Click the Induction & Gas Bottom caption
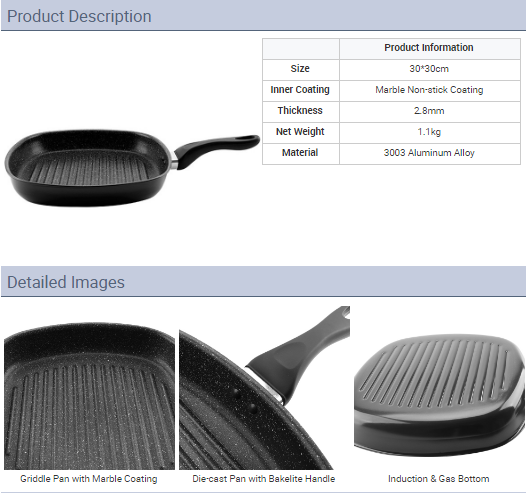The width and height of the screenshot is (526, 493). pos(439,479)
